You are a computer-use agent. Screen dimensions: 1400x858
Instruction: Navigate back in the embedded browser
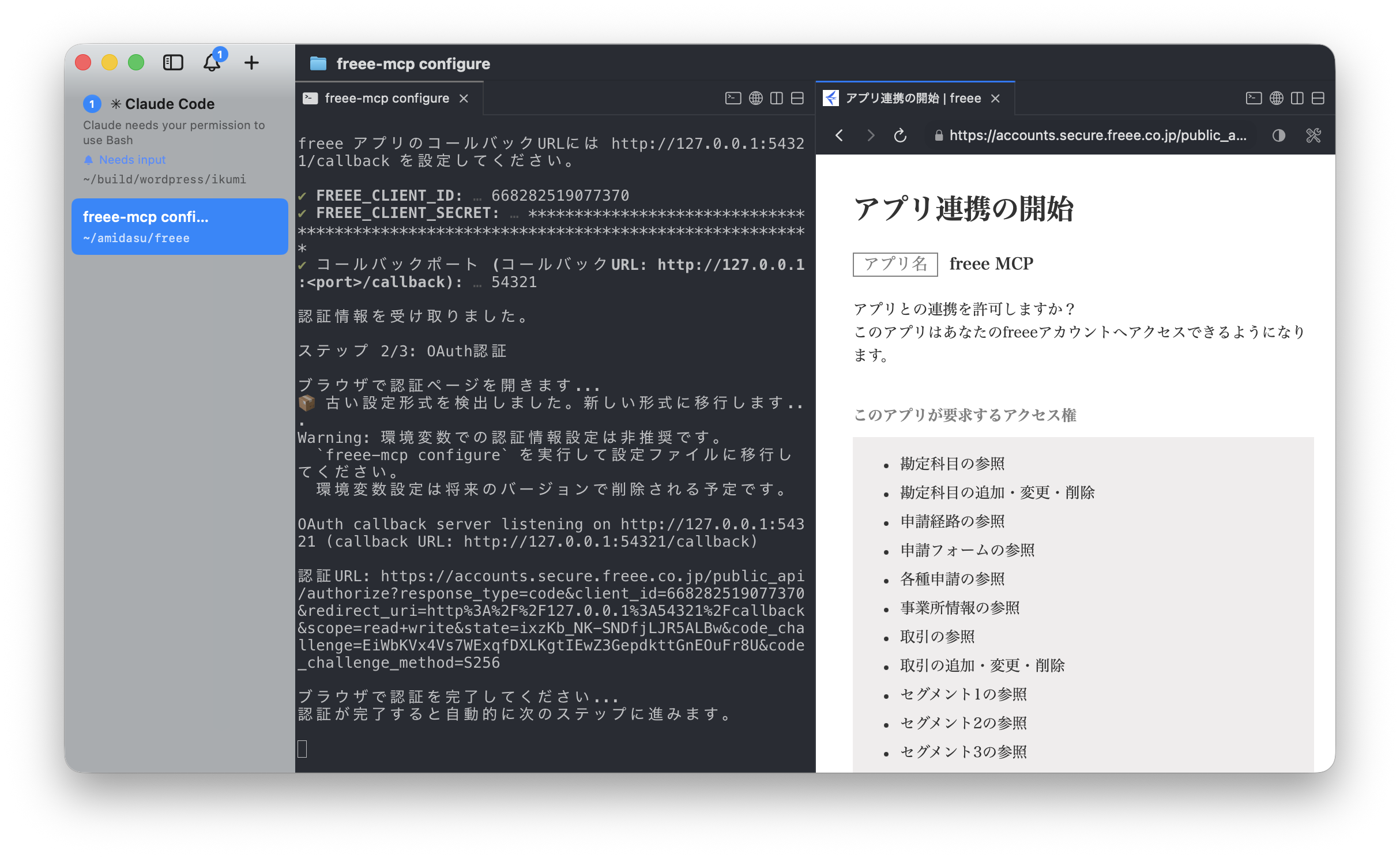tap(840, 136)
